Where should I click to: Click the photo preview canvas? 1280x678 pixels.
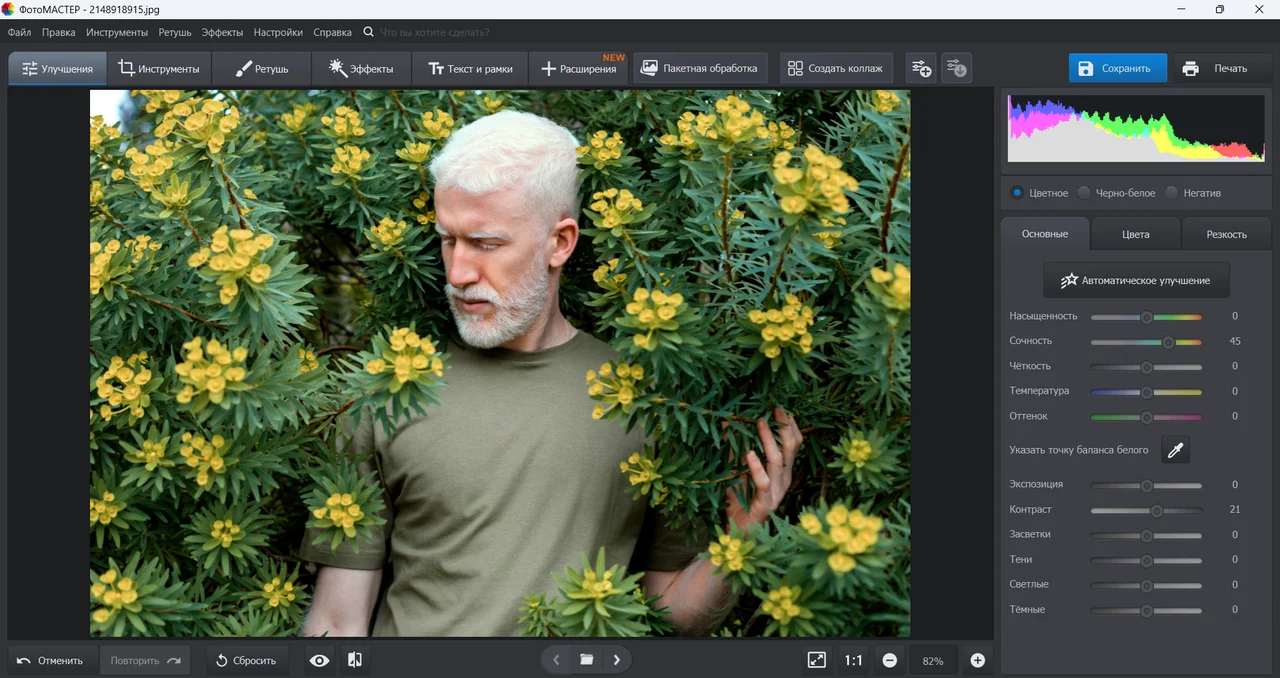500,363
